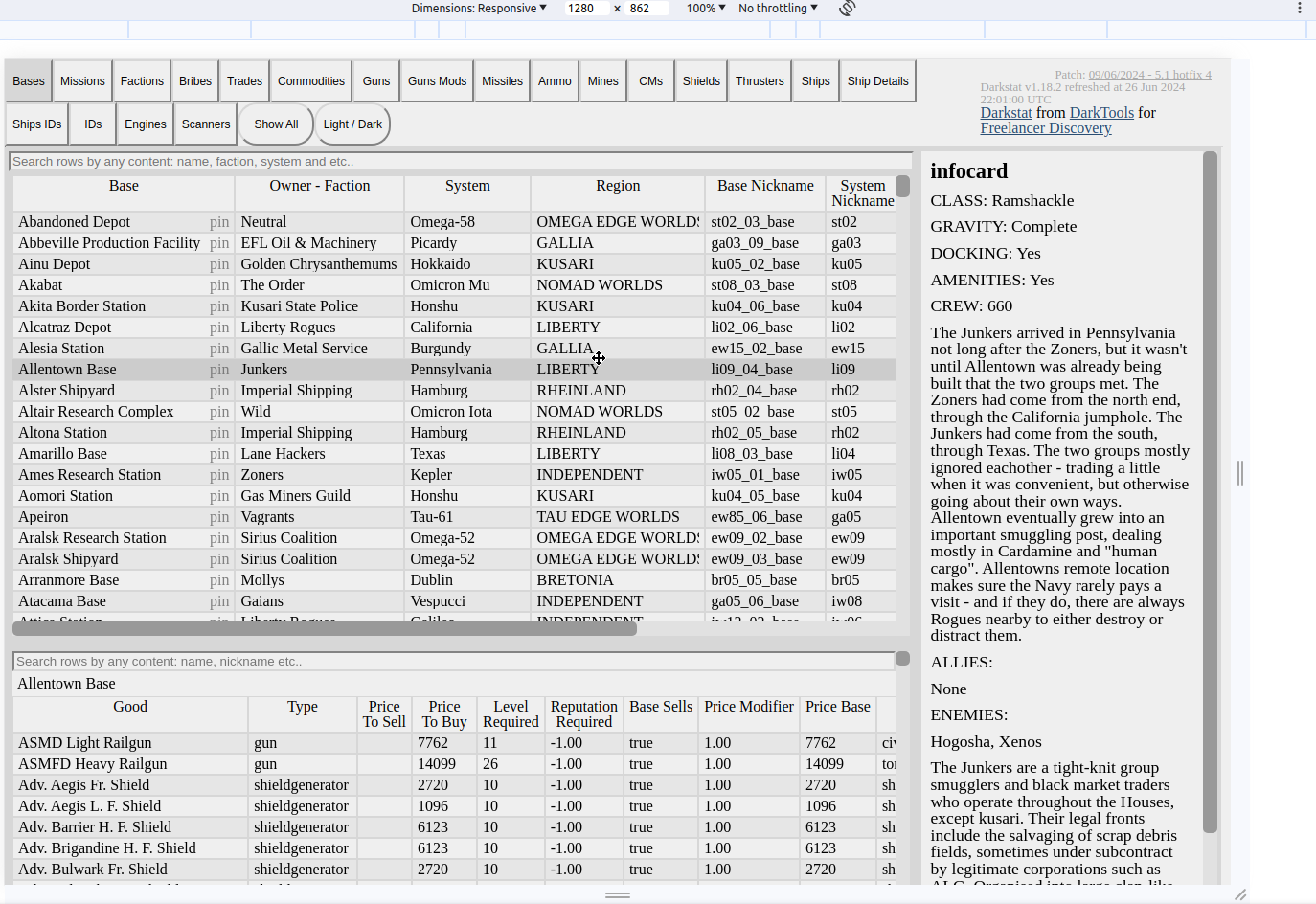Select the Aralsk Research Station row
Viewport: 1316px width, 904px height.
[454, 538]
